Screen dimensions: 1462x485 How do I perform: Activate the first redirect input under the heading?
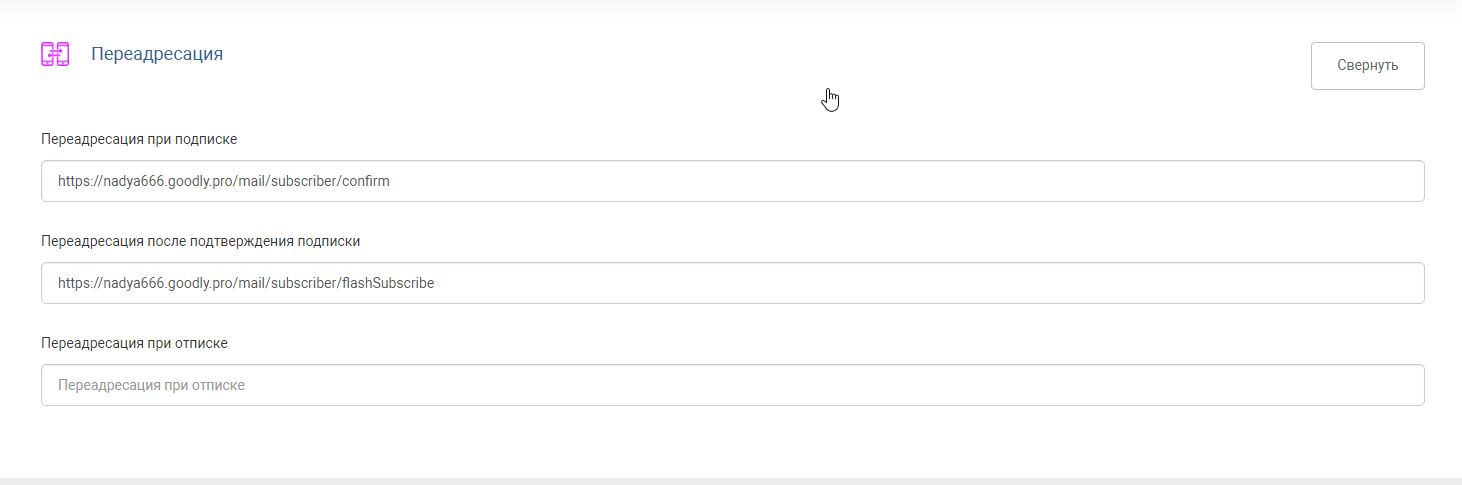click(x=732, y=181)
